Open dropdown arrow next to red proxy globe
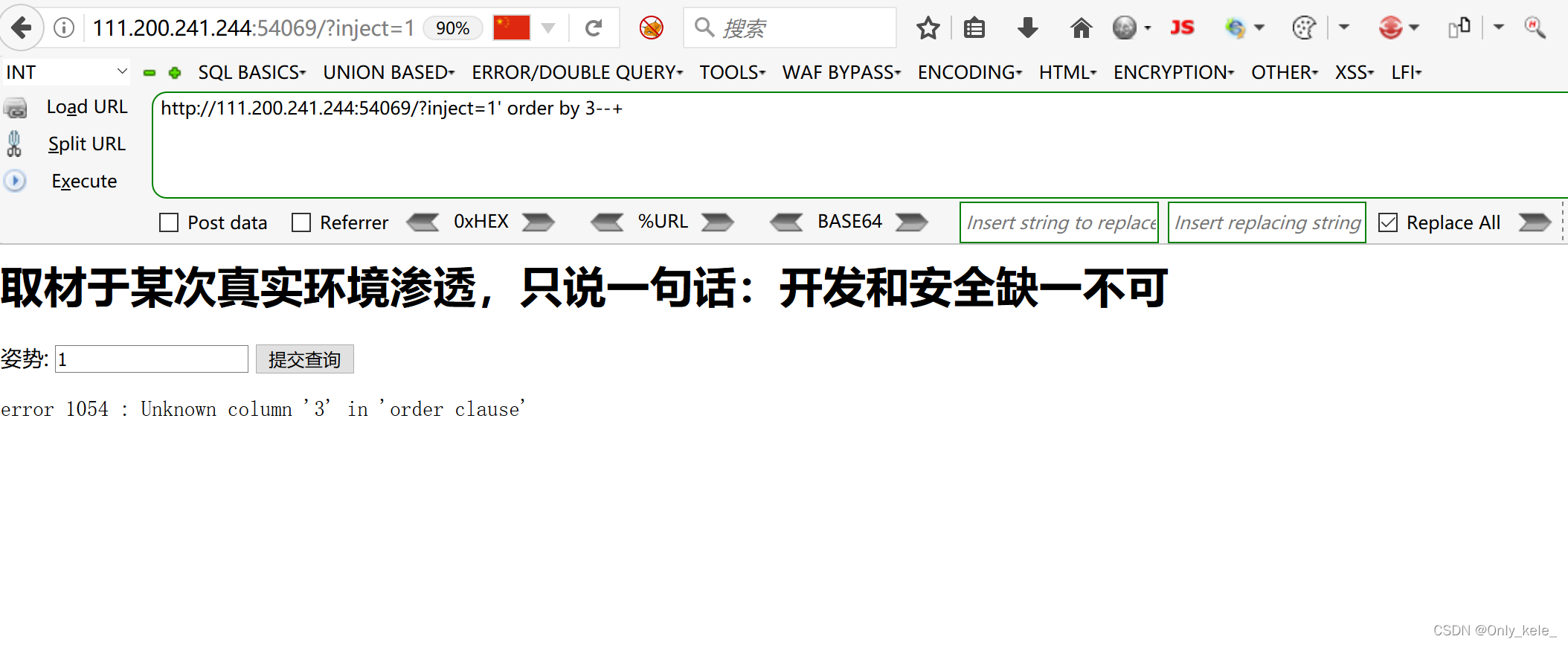Viewport: 1568px width, 645px height. 1414,28
